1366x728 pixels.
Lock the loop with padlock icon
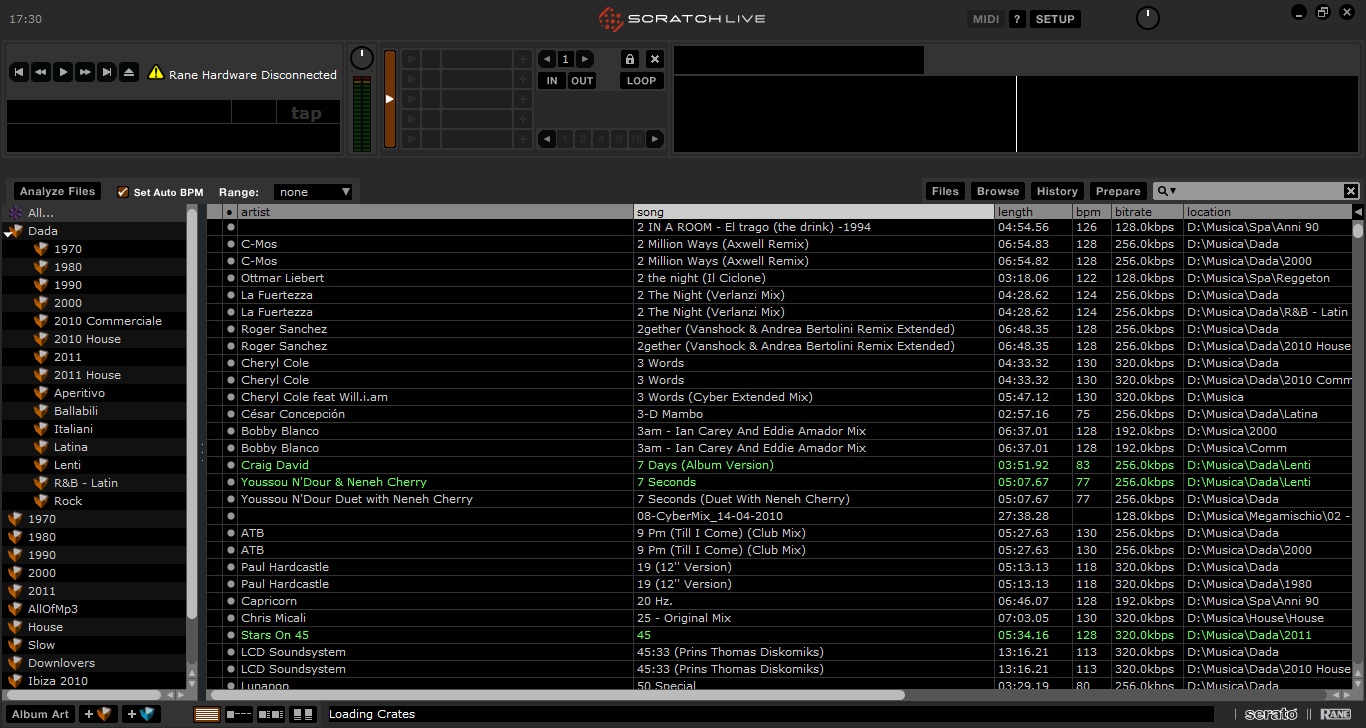pyautogui.click(x=629, y=59)
